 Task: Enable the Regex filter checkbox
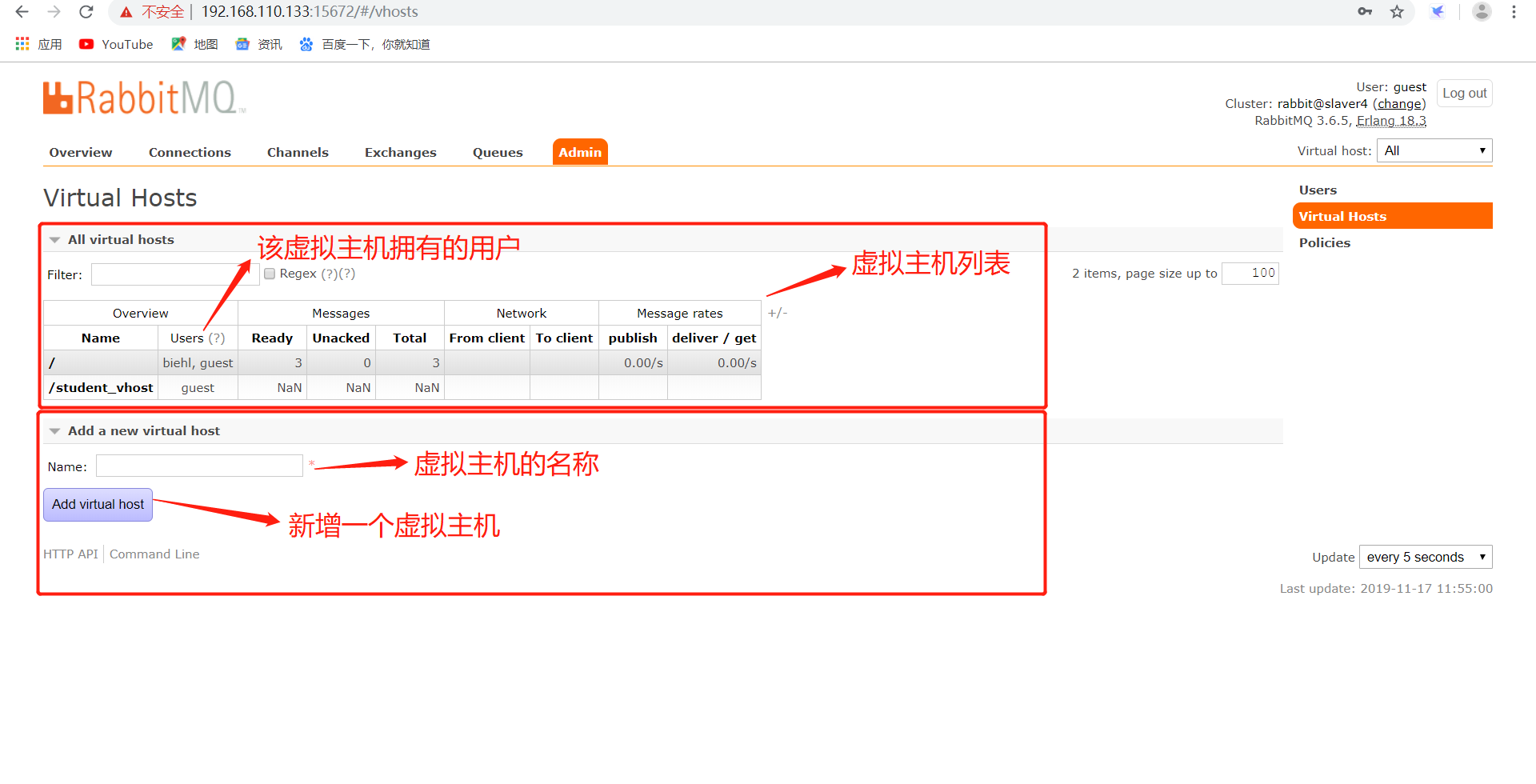(270, 274)
